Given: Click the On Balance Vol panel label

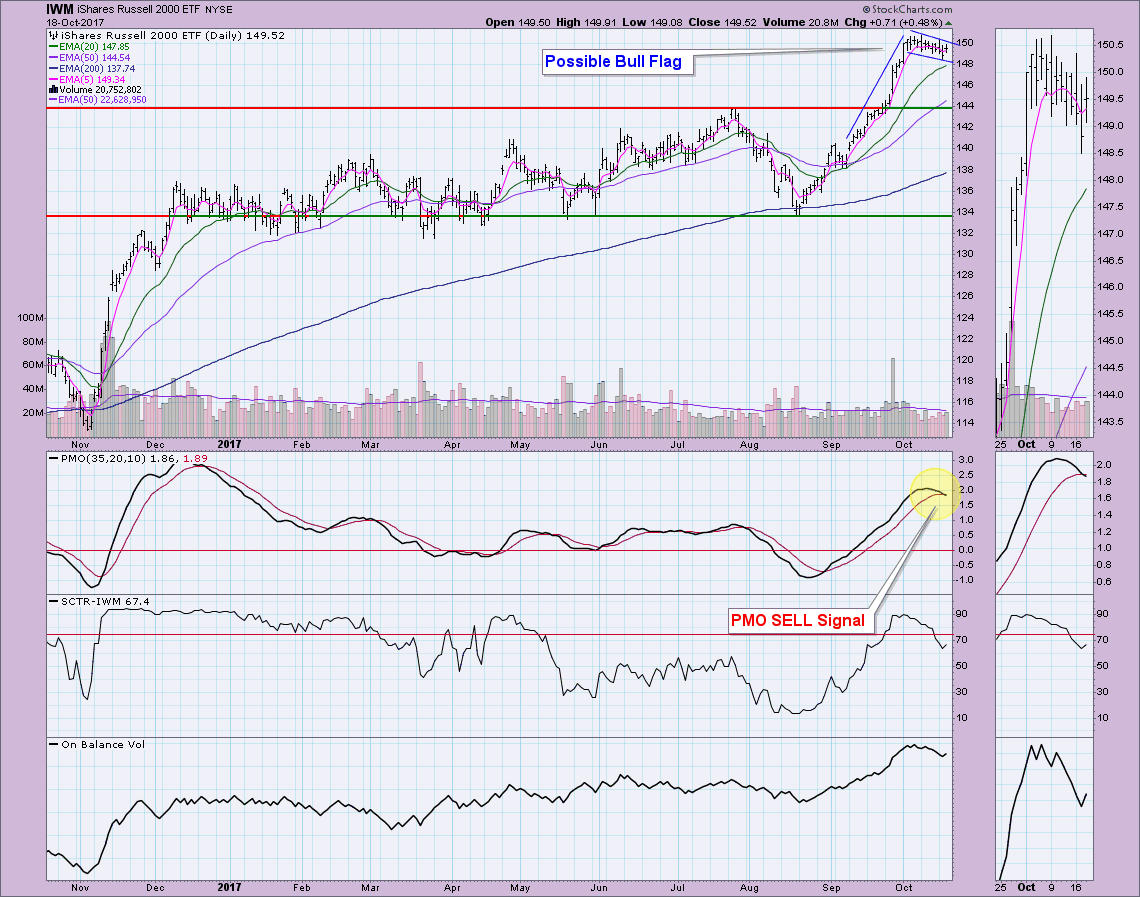Looking at the screenshot, I should (93, 743).
